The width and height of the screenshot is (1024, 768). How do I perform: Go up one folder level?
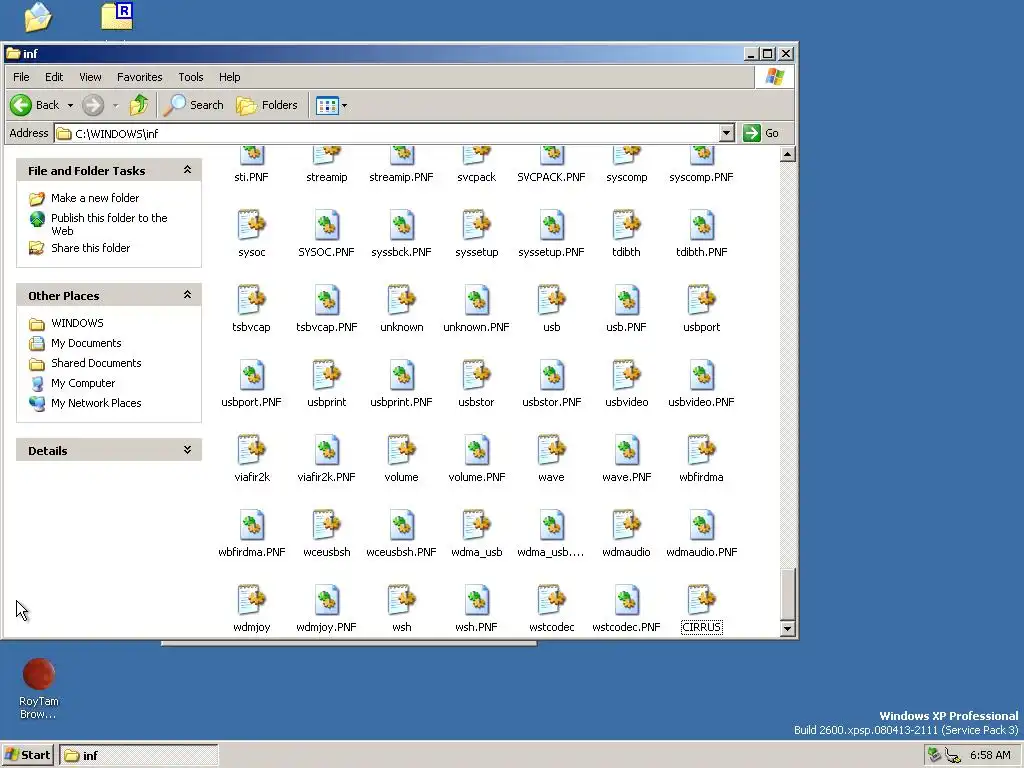pyautogui.click(x=139, y=105)
